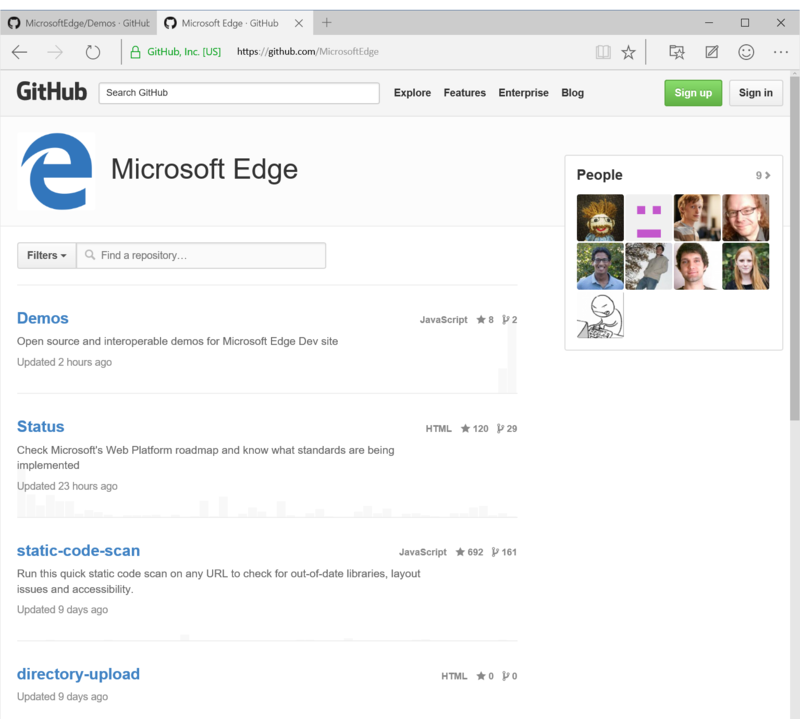This screenshot has height=719, width=800.
Task: Open the Blog nav link
Action: pos(572,93)
